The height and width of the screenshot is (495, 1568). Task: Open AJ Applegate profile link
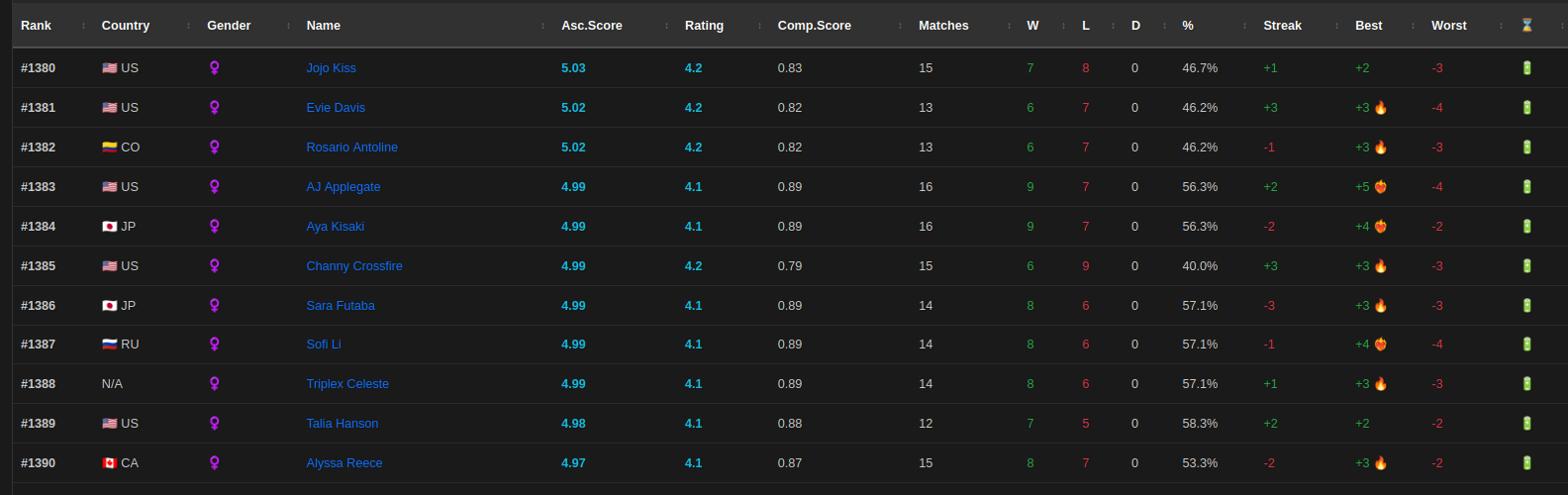(x=343, y=187)
